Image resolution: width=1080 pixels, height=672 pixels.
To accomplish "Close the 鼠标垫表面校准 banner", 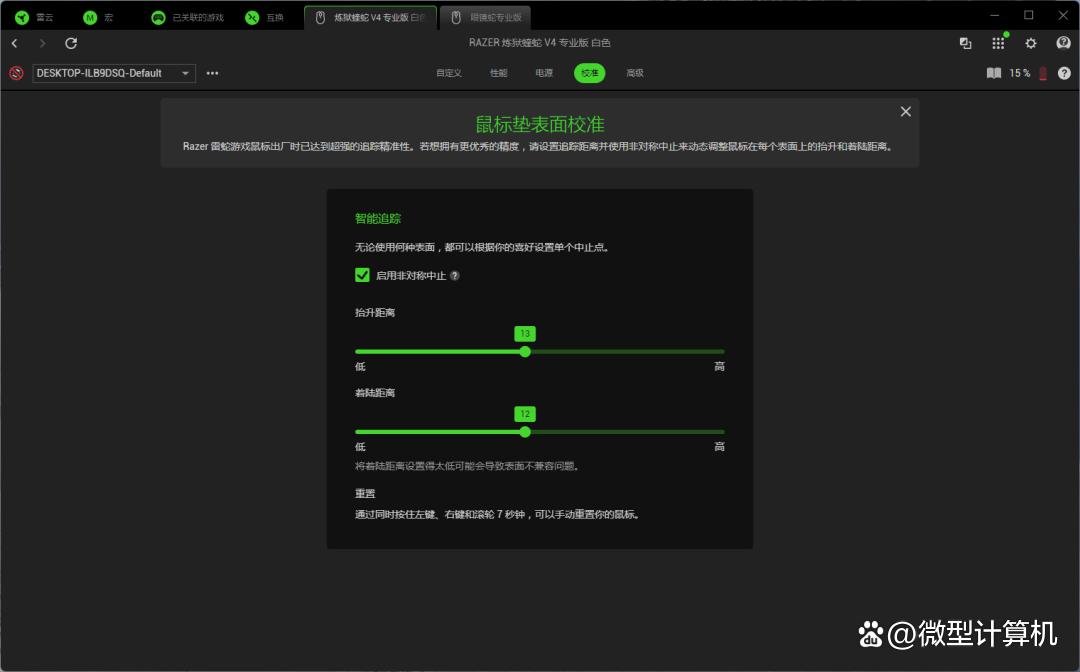I will point(906,112).
